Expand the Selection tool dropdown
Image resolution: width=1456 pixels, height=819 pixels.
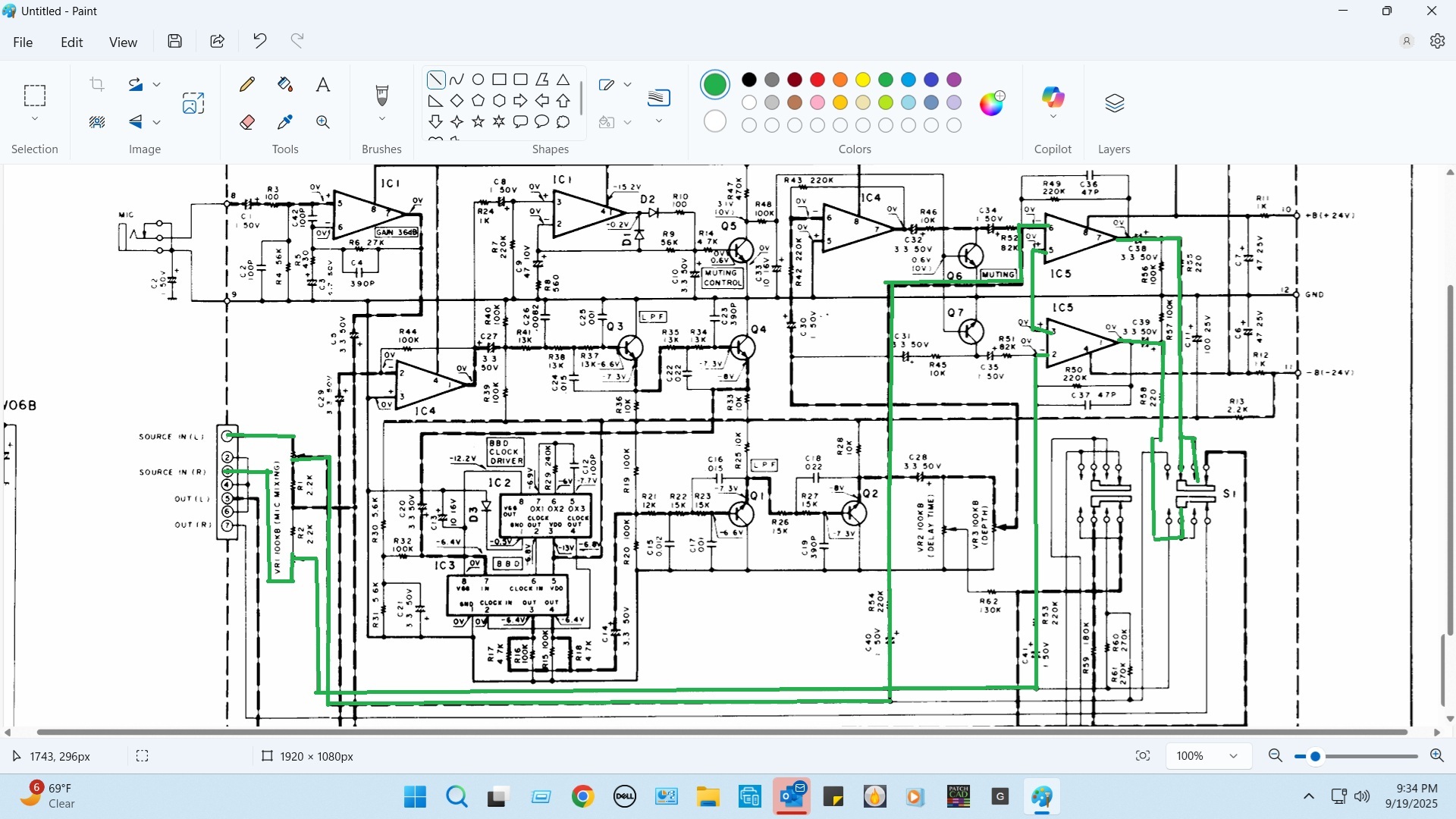(x=35, y=120)
